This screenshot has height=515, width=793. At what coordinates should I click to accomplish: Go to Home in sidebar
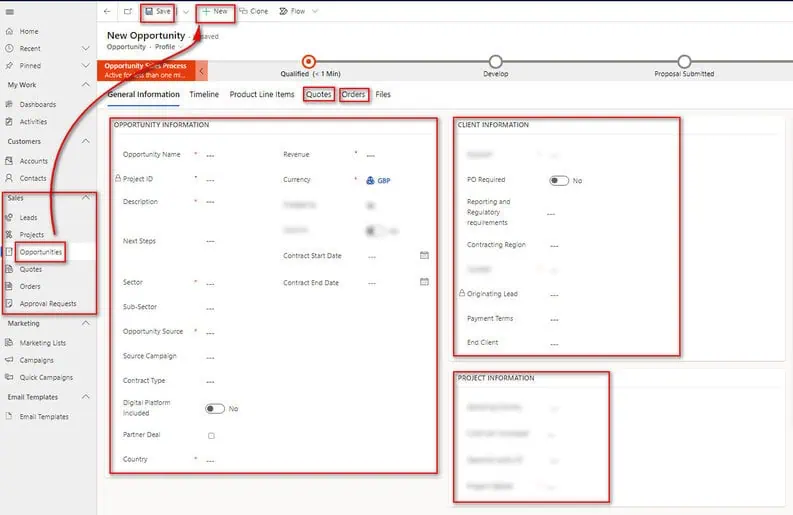29,31
